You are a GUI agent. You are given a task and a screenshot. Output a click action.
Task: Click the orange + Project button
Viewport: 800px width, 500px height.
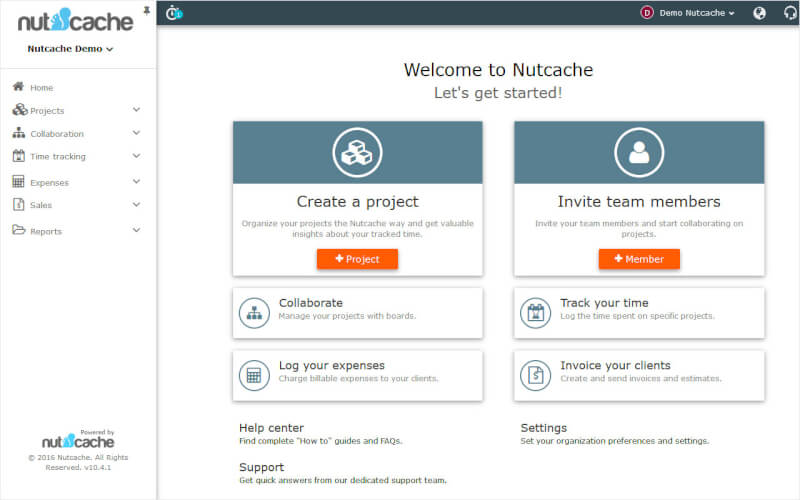click(x=357, y=259)
